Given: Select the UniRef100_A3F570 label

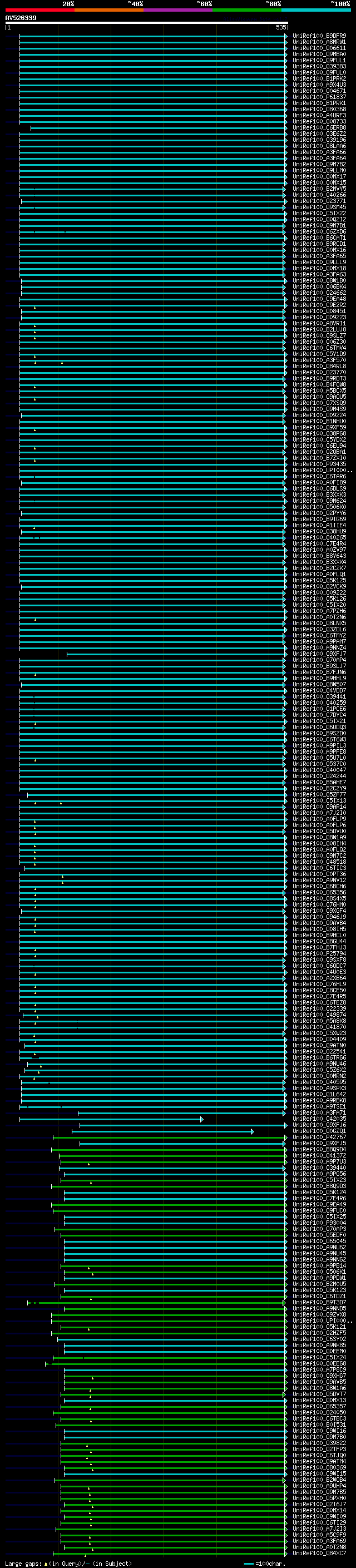Looking at the screenshot, I should pos(319,360).
